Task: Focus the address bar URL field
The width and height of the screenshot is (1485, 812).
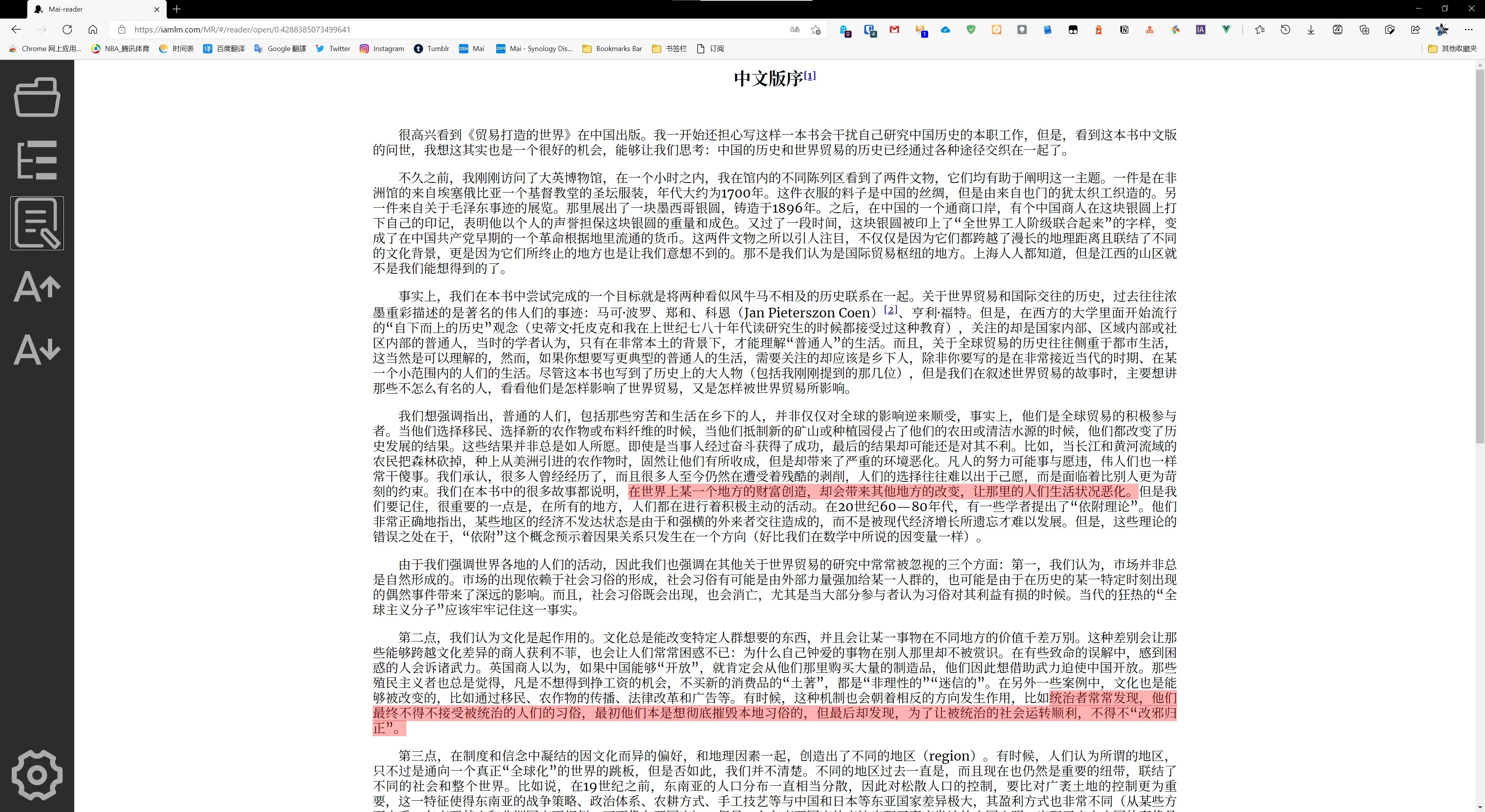Action: coord(450,29)
